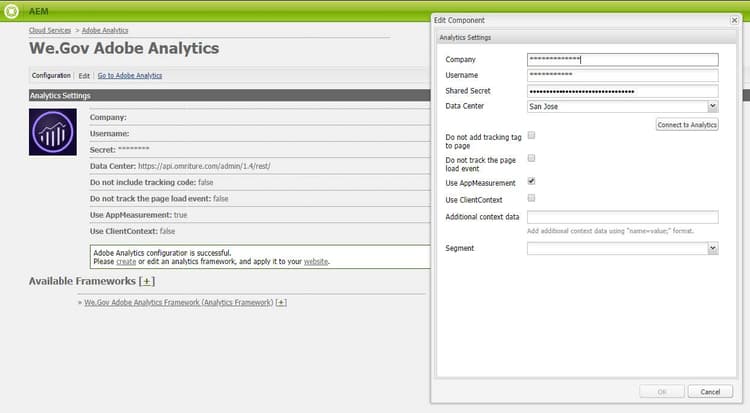Click the Analytics Settings tab in dialog
Screen dimensions: 750x413
[465, 37]
